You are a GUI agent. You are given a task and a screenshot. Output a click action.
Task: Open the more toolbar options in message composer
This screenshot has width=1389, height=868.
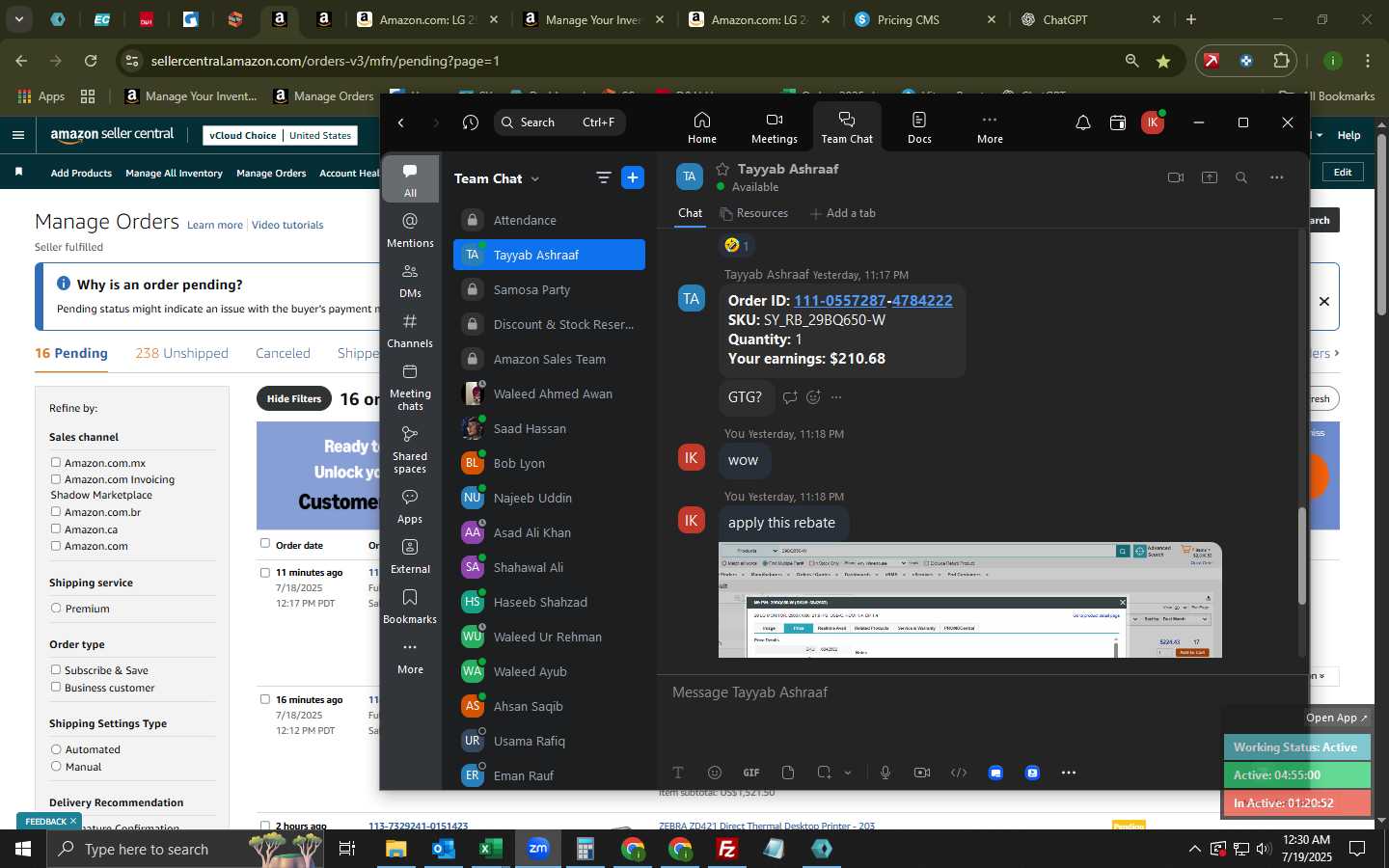[x=1069, y=773]
